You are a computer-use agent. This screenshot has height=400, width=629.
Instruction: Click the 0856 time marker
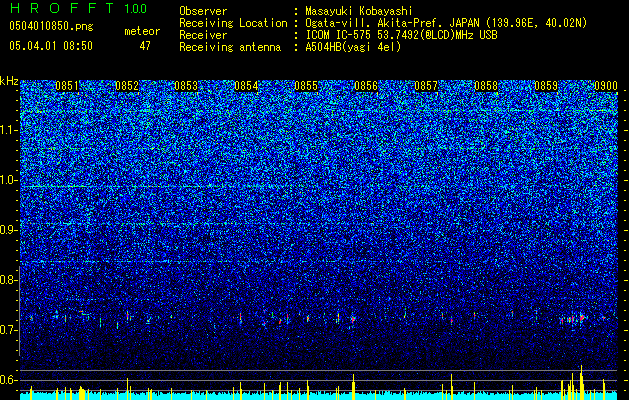(x=366, y=86)
